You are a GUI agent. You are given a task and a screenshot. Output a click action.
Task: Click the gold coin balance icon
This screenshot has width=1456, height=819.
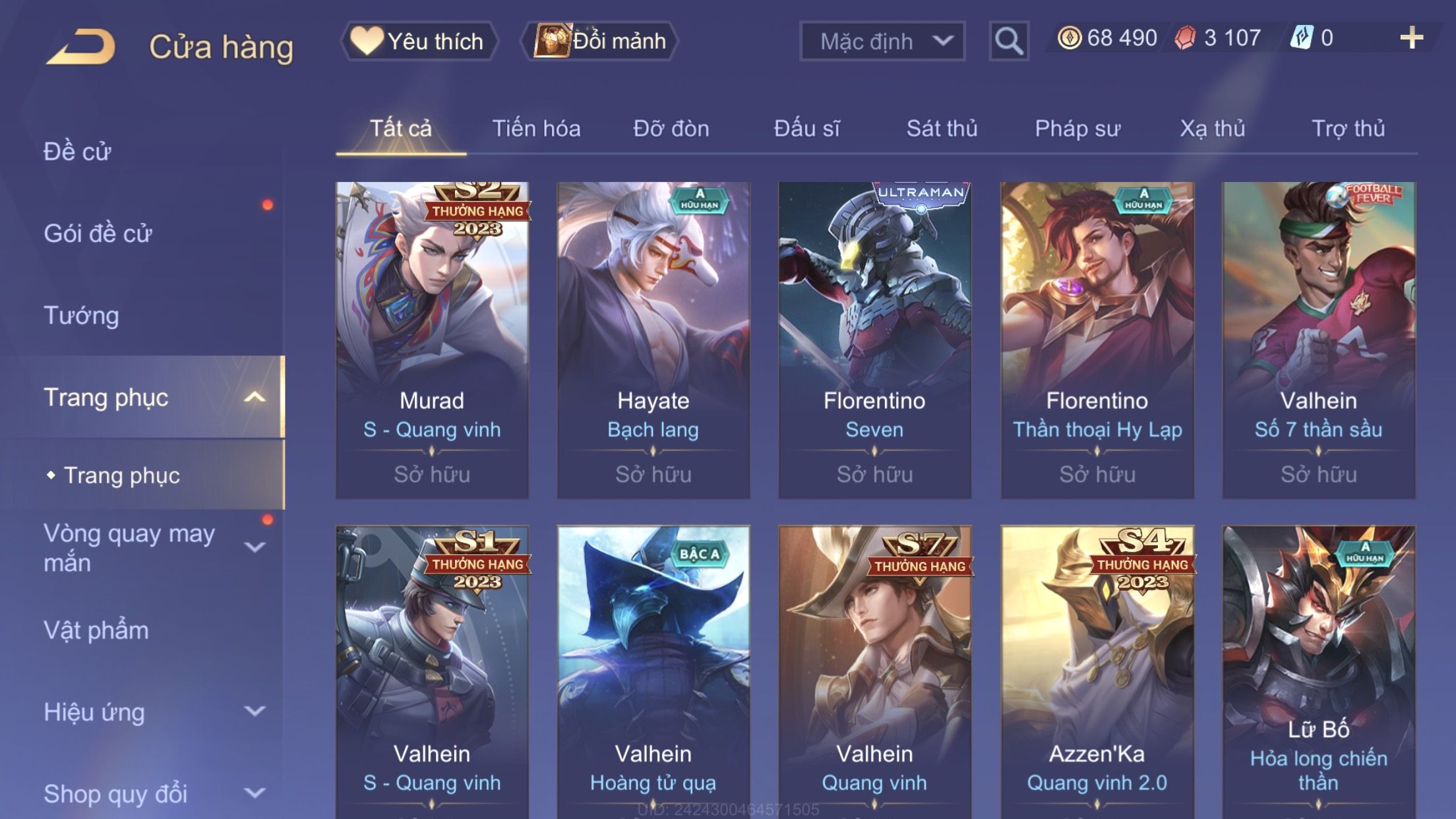coord(1070,38)
